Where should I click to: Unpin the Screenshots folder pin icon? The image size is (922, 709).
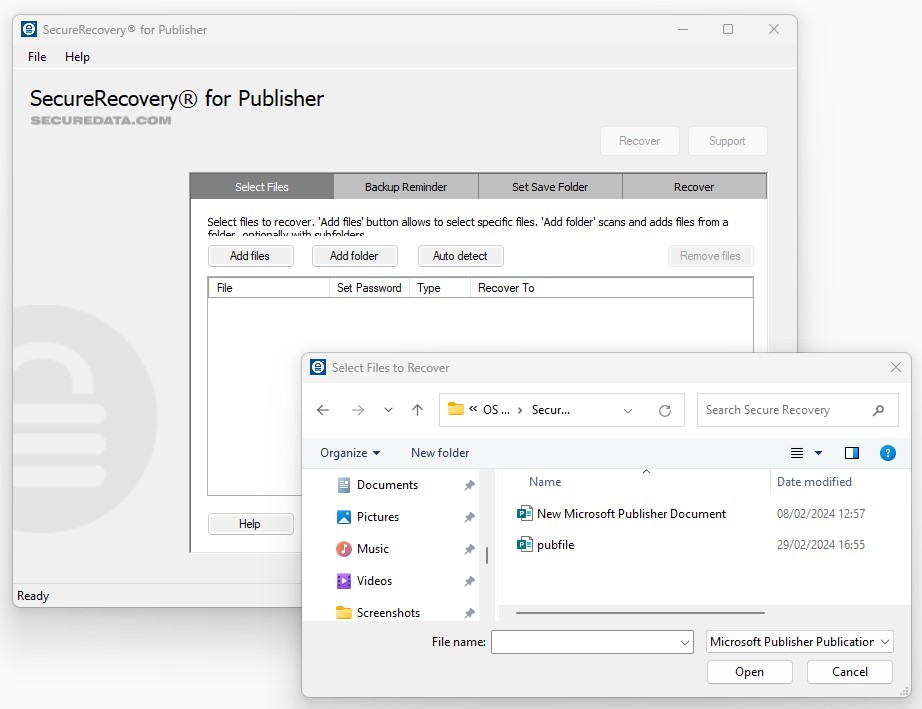469,612
